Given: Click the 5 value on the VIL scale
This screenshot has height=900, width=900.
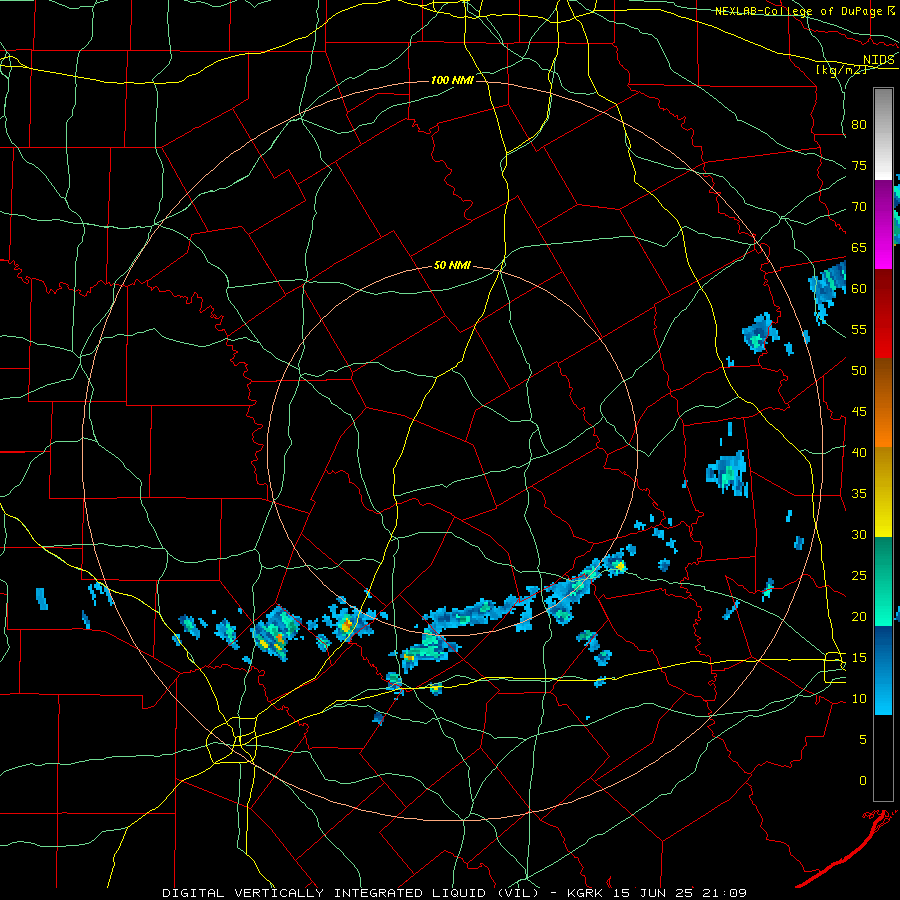Looking at the screenshot, I should point(863,740).
